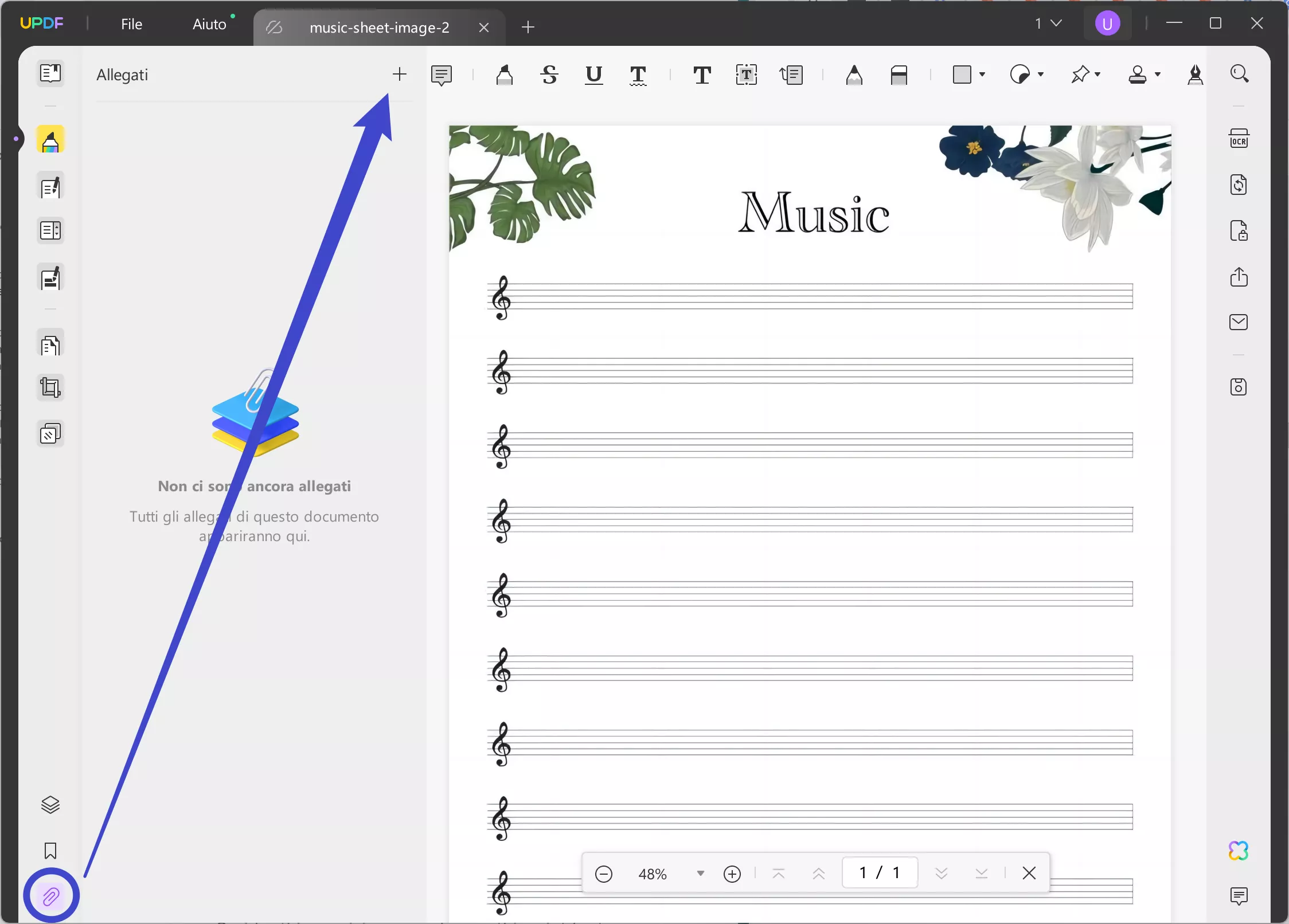Click the UPDF logo
This screenshot has height=924, width=1289.
[42, 24]
